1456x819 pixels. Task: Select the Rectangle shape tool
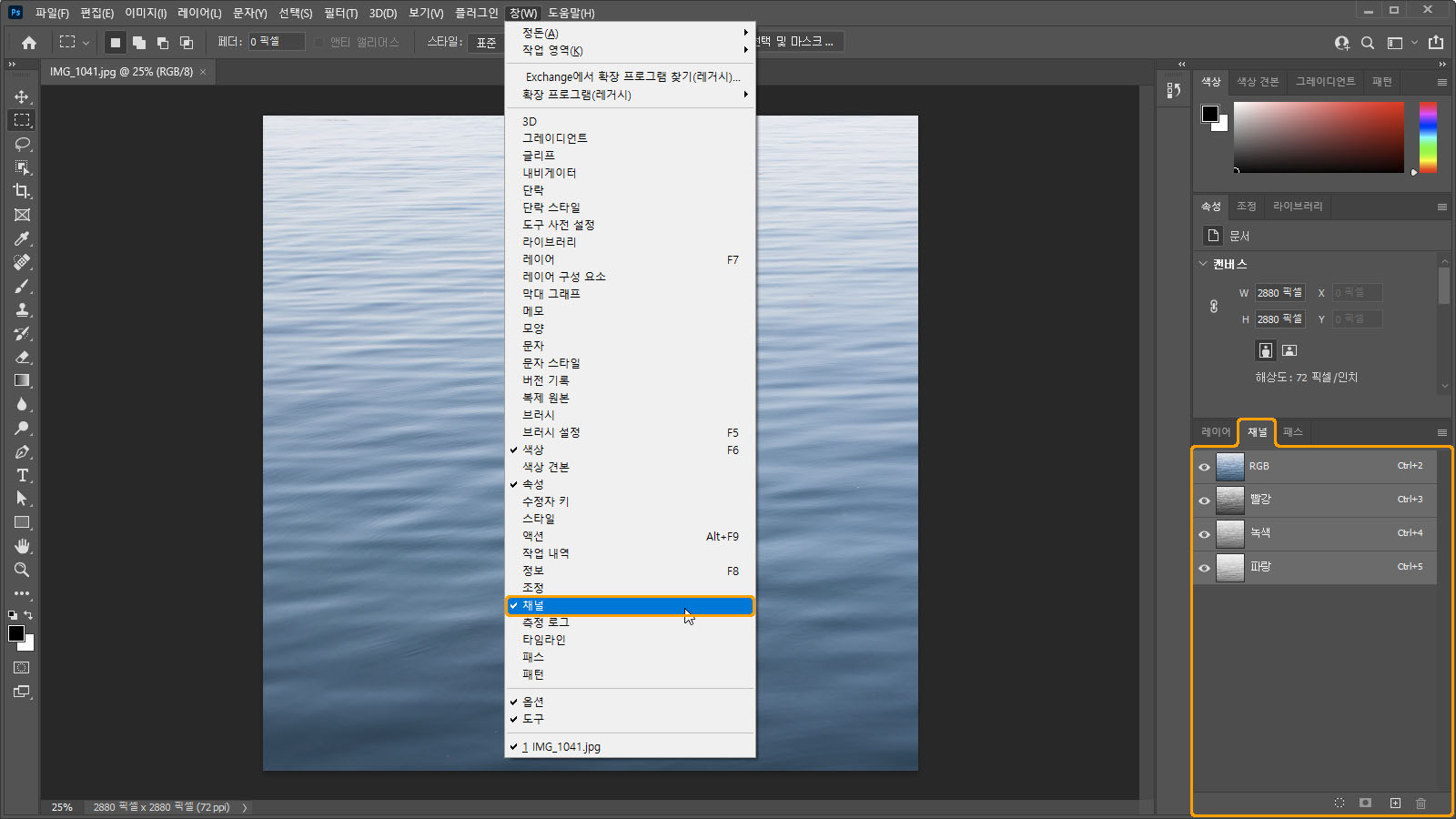pyautogui.click(x=22, y=522)
